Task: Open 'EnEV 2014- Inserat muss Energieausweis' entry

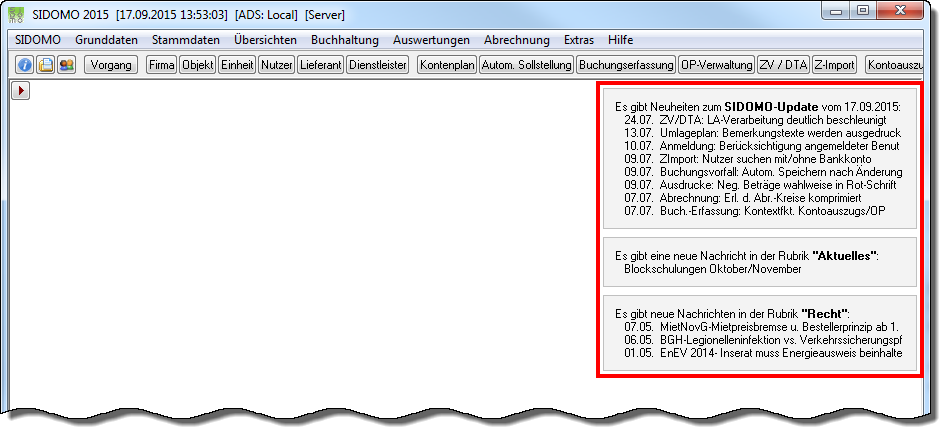Action: coord(781,353)
